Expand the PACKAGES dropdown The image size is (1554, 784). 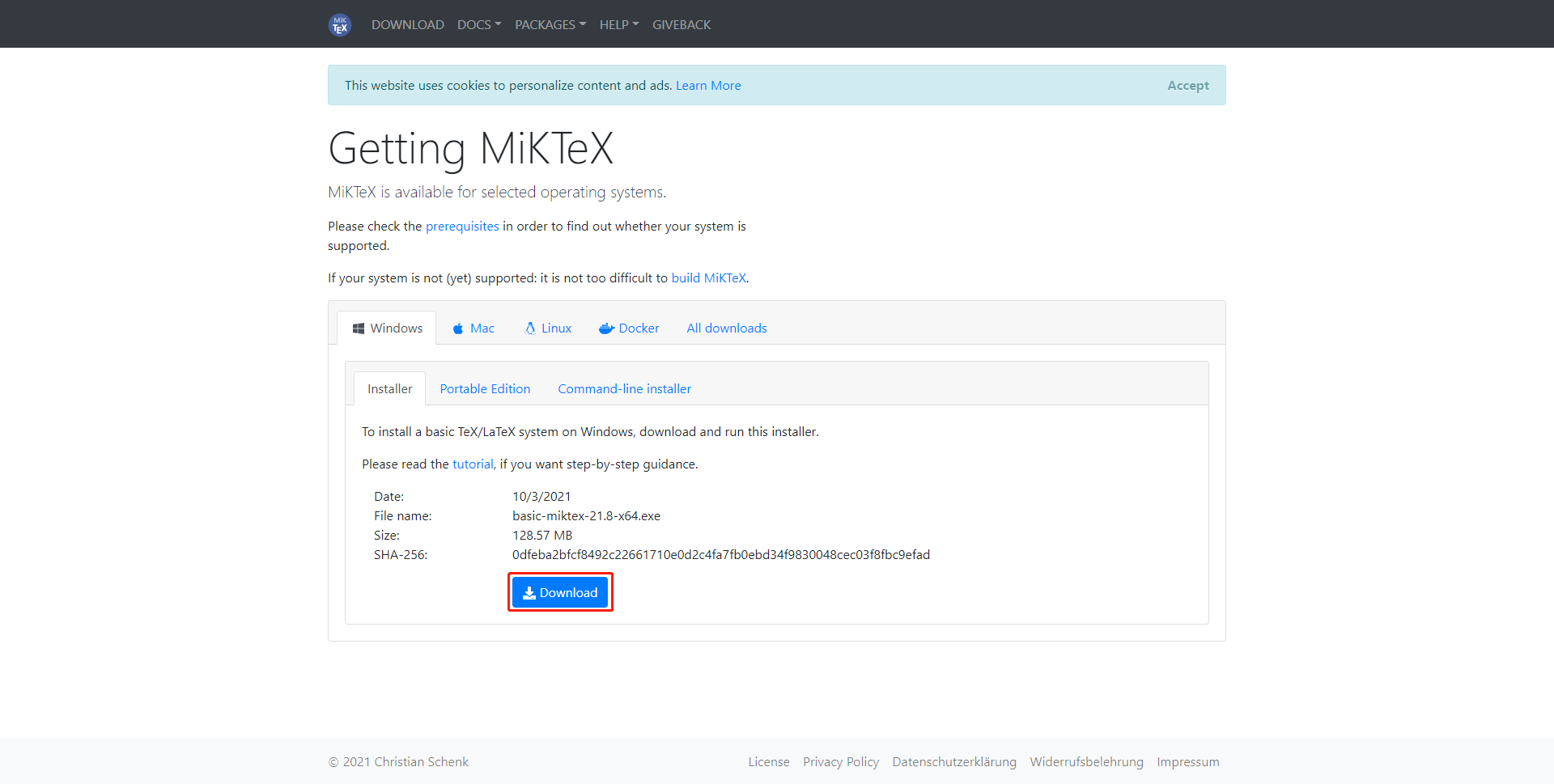[x=550, y=24]
